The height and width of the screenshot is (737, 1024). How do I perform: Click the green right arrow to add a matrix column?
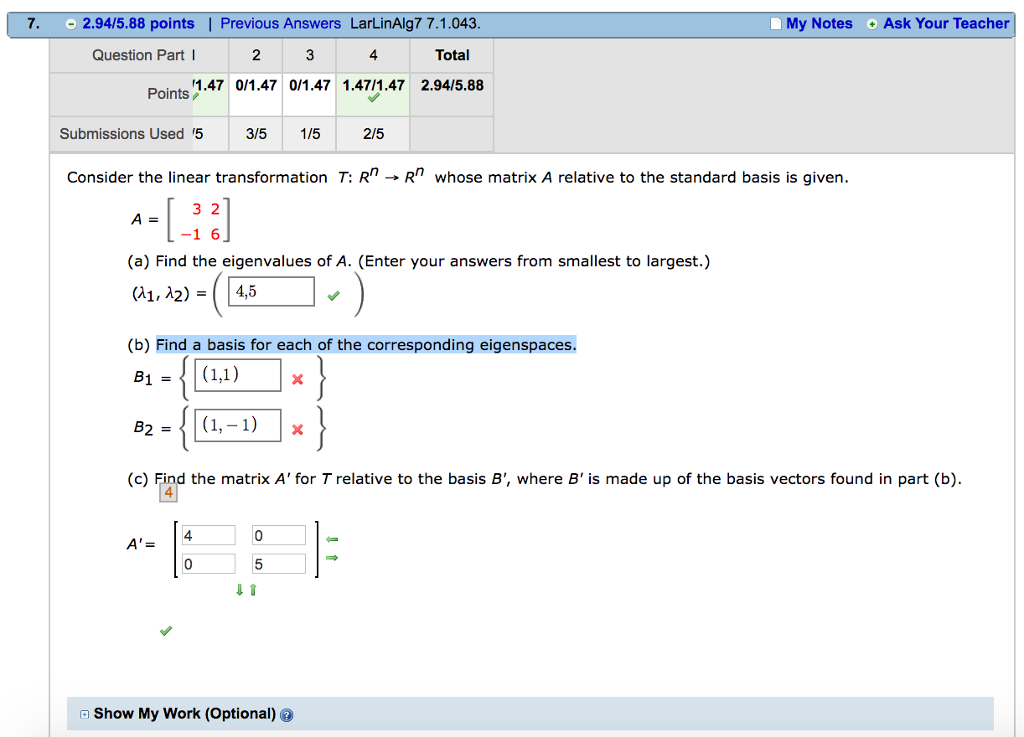[x=331, y=559]
